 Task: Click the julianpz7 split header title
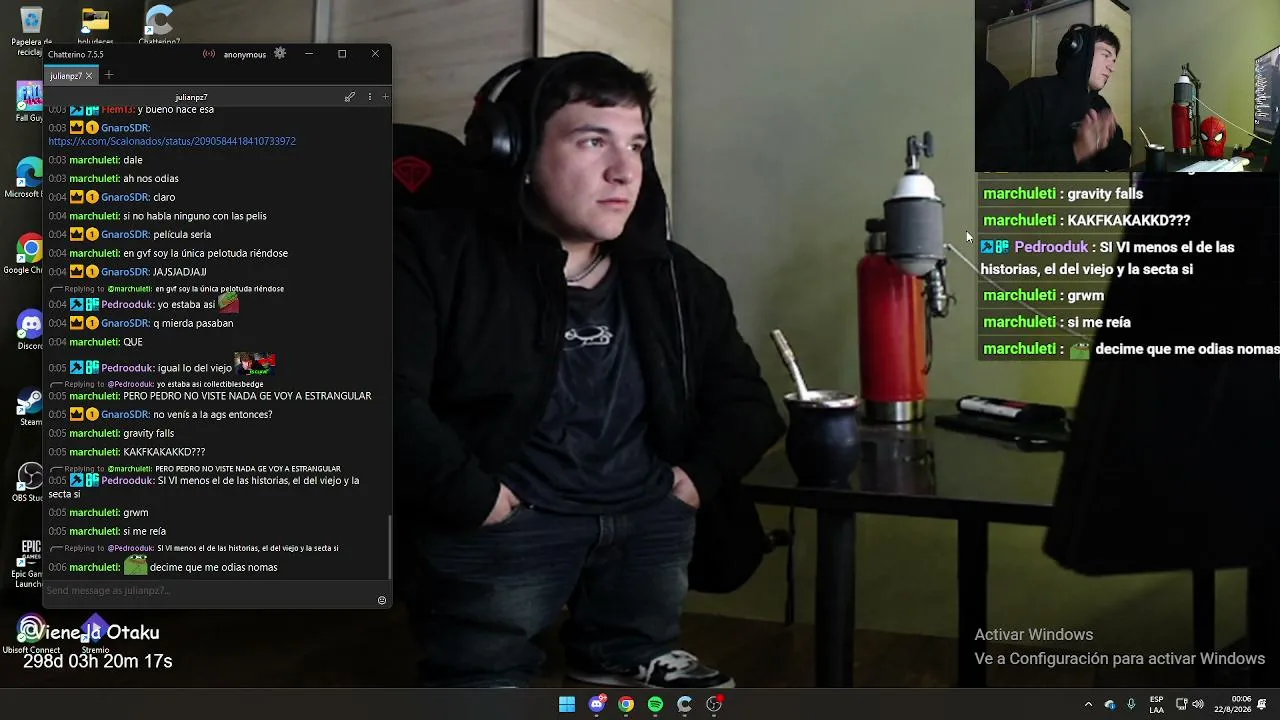pos(191,97)
